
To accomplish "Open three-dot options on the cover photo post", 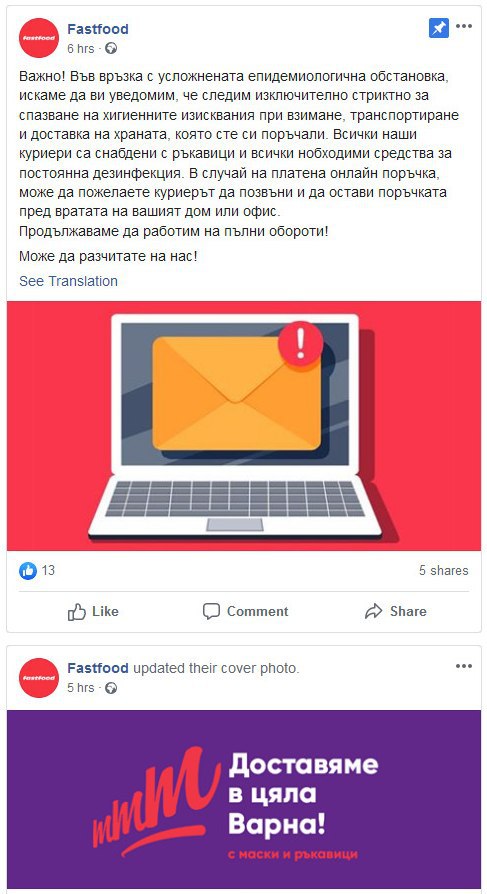I will pyautogui.click(x=464, y=666).
